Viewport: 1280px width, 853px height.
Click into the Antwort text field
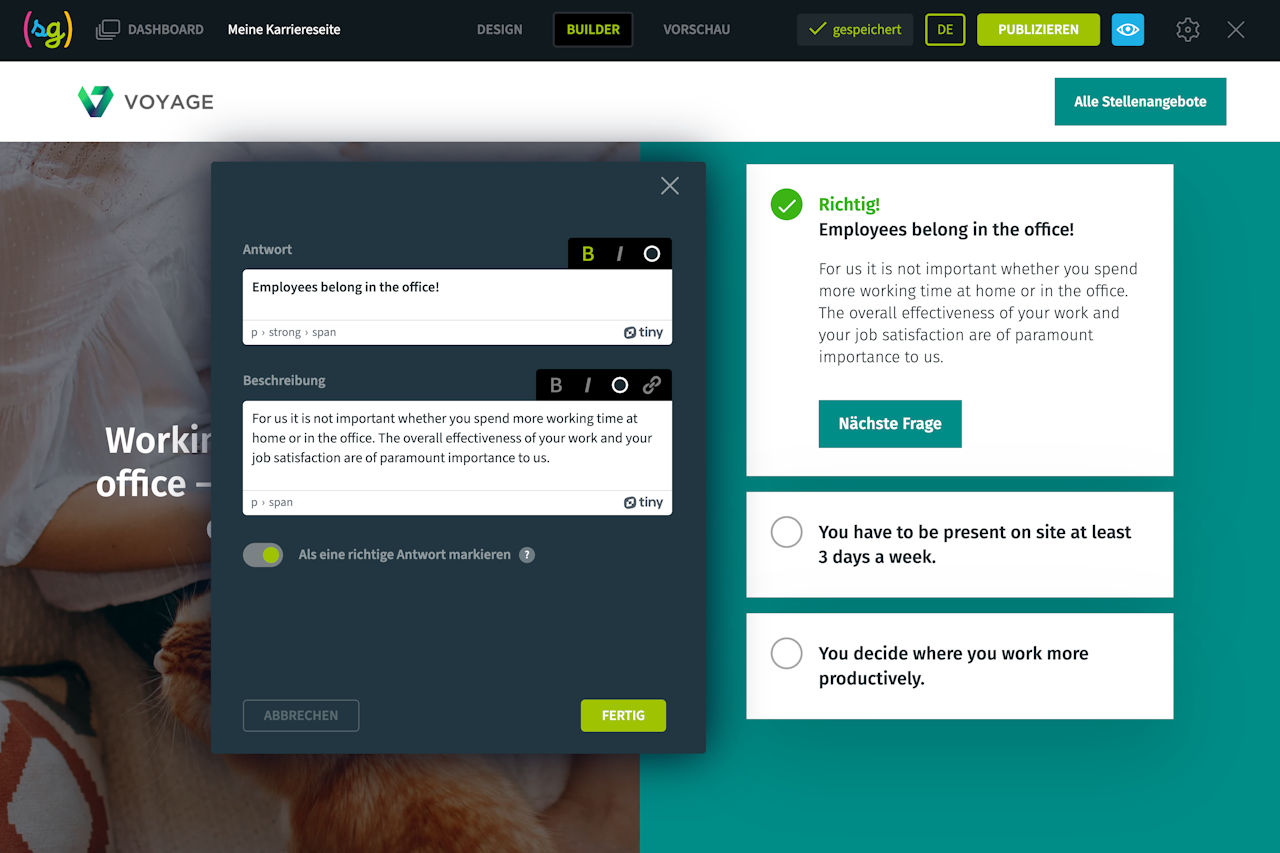[x=457, y=295]
